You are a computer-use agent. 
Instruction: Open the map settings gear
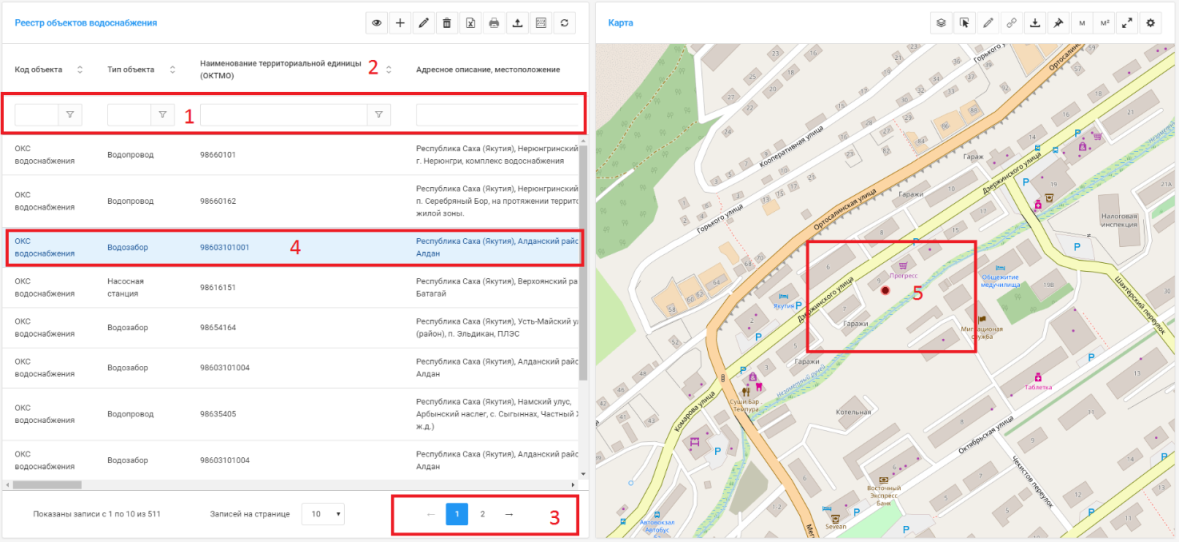pos(1151,23)
